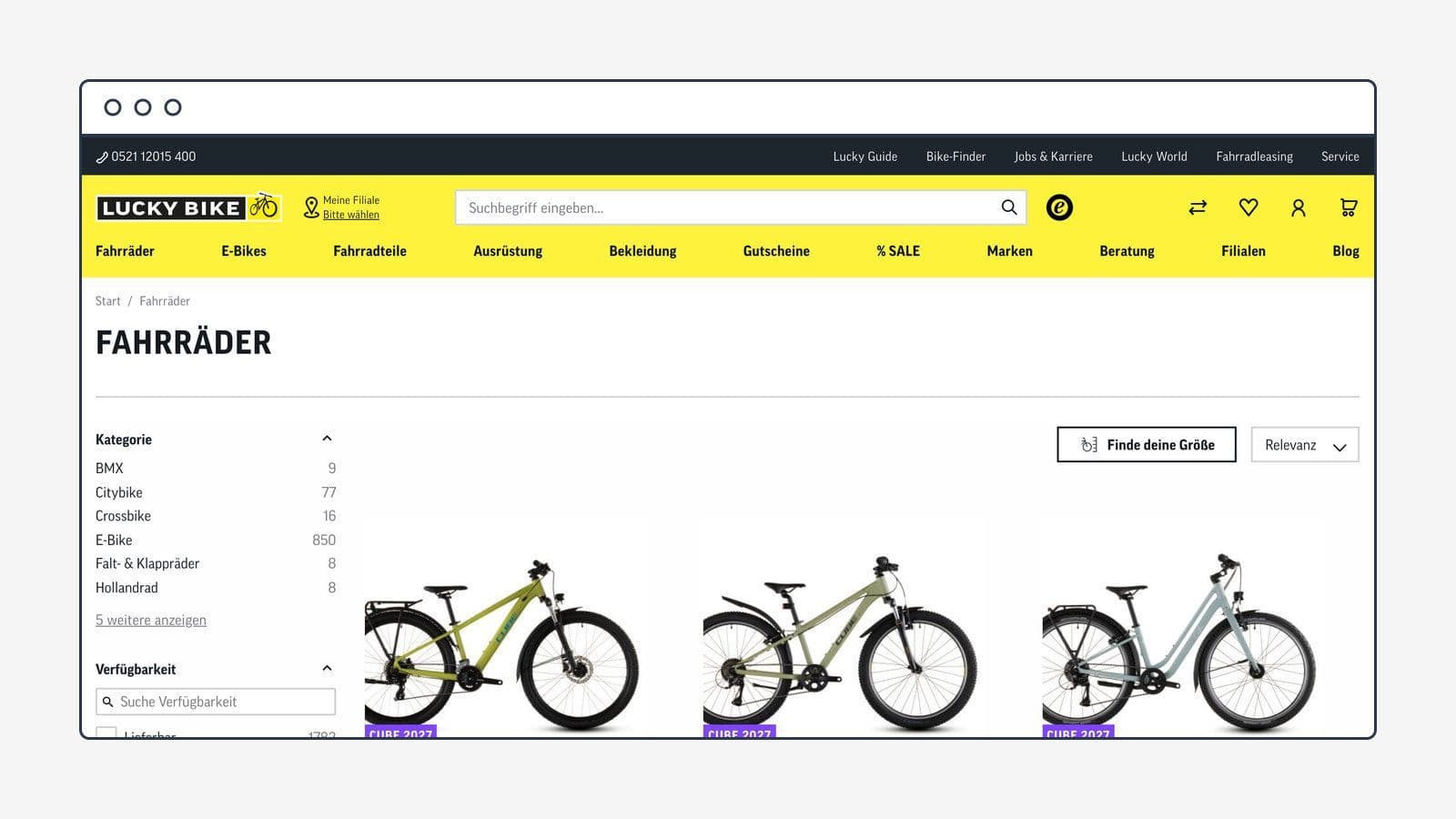
Task: Go to Start breadcrumb
Action: 108,301
